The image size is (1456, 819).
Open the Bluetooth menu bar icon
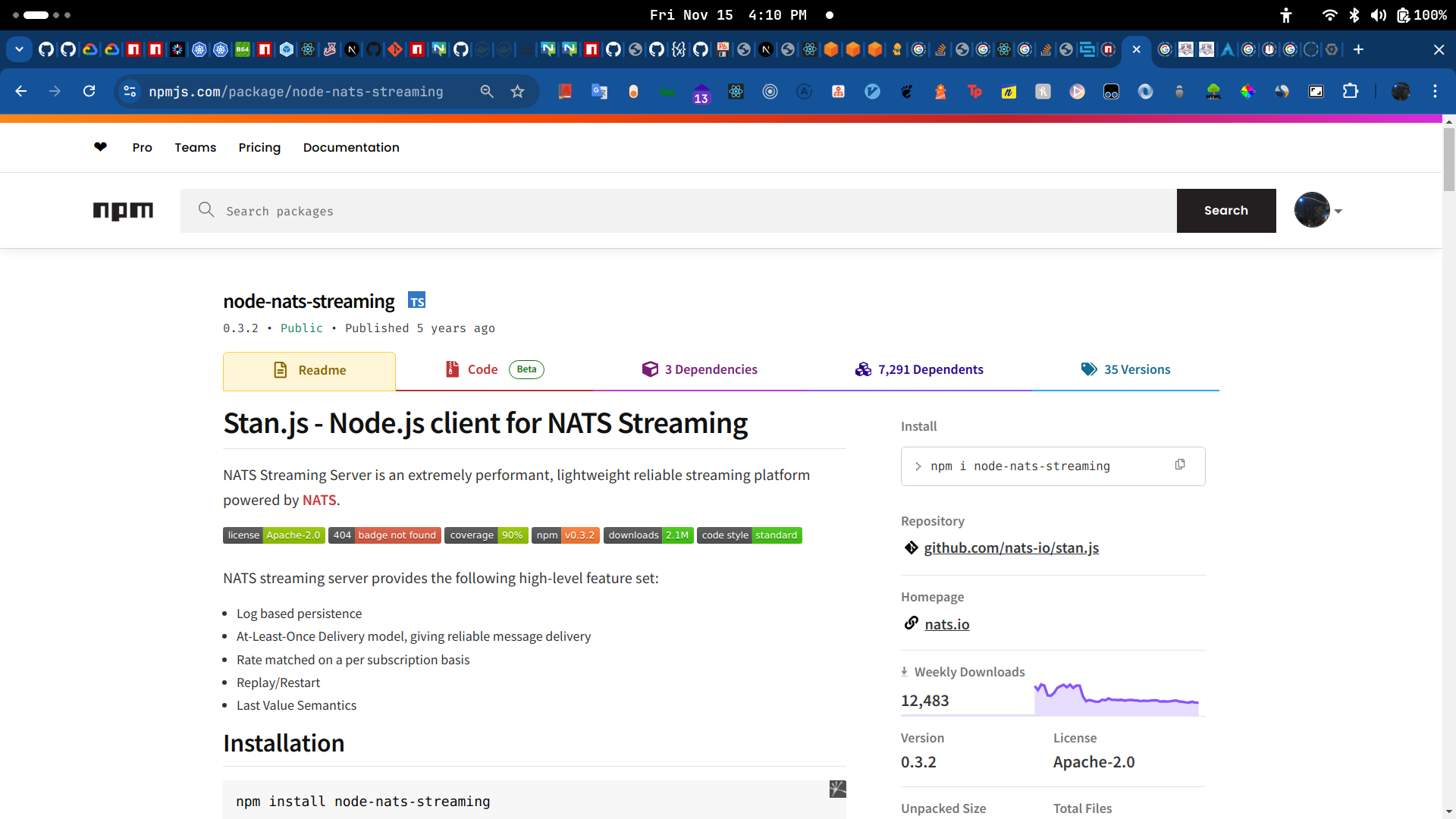click(x=1354, y=15)
